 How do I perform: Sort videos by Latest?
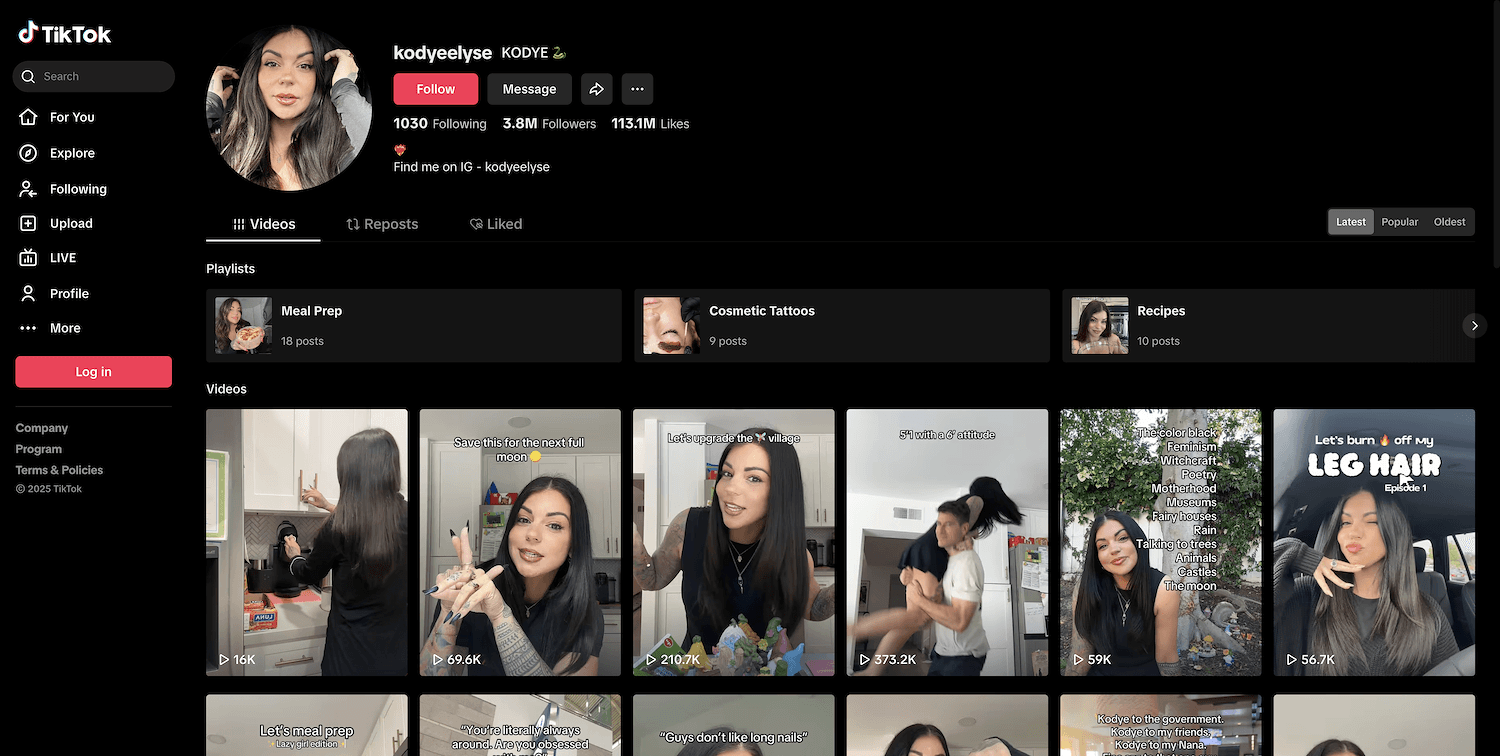[1351, 222]
